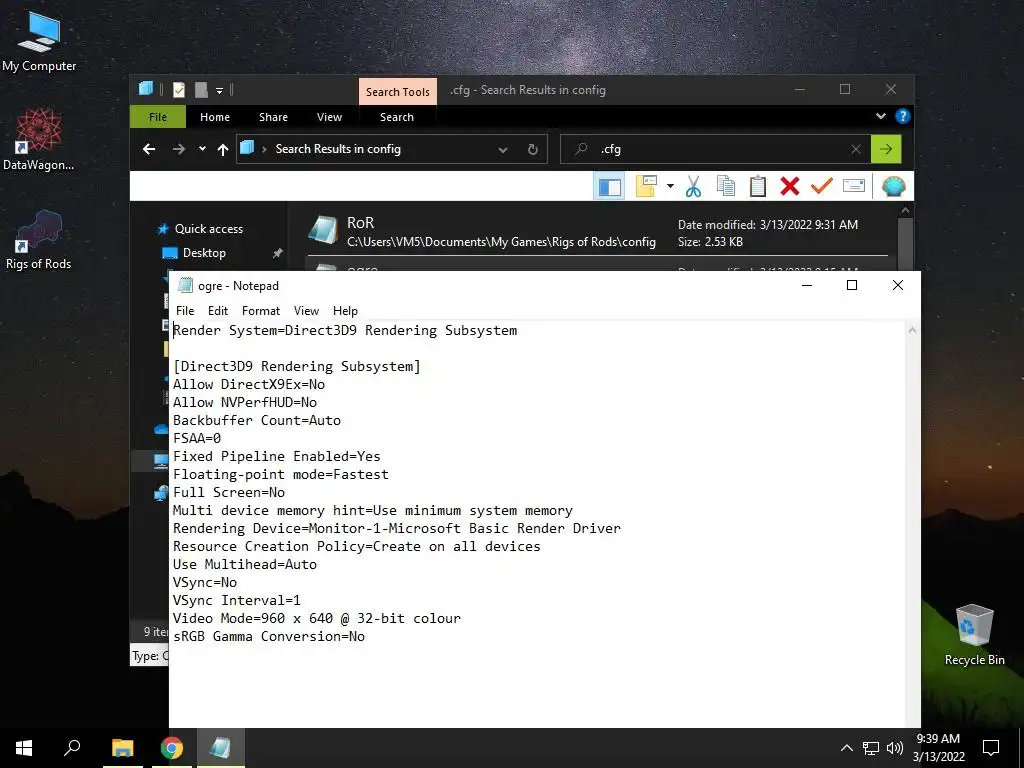Switch to the Search ribbon tab

(397, 117)
